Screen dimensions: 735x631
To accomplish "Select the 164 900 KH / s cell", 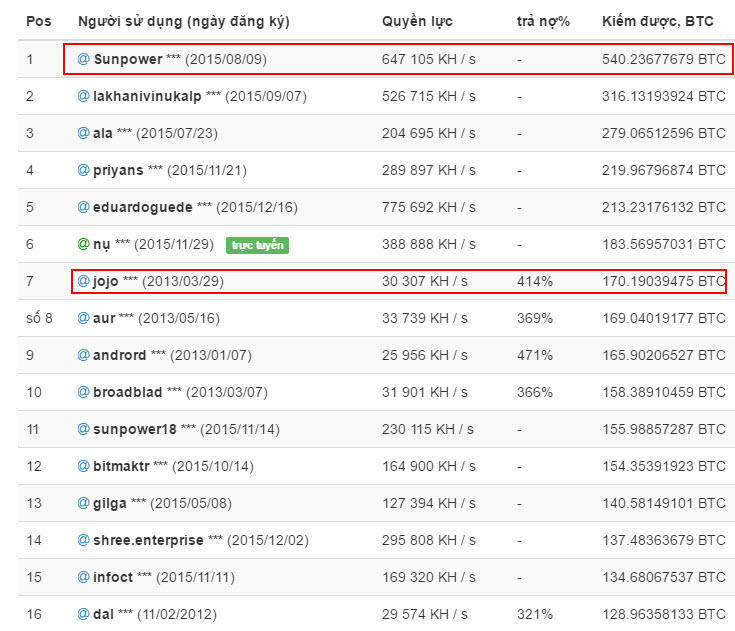I will (x=428, y=466).
